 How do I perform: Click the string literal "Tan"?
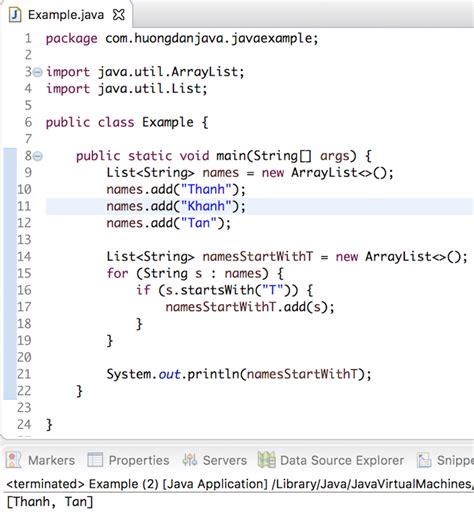click(199, 223)
